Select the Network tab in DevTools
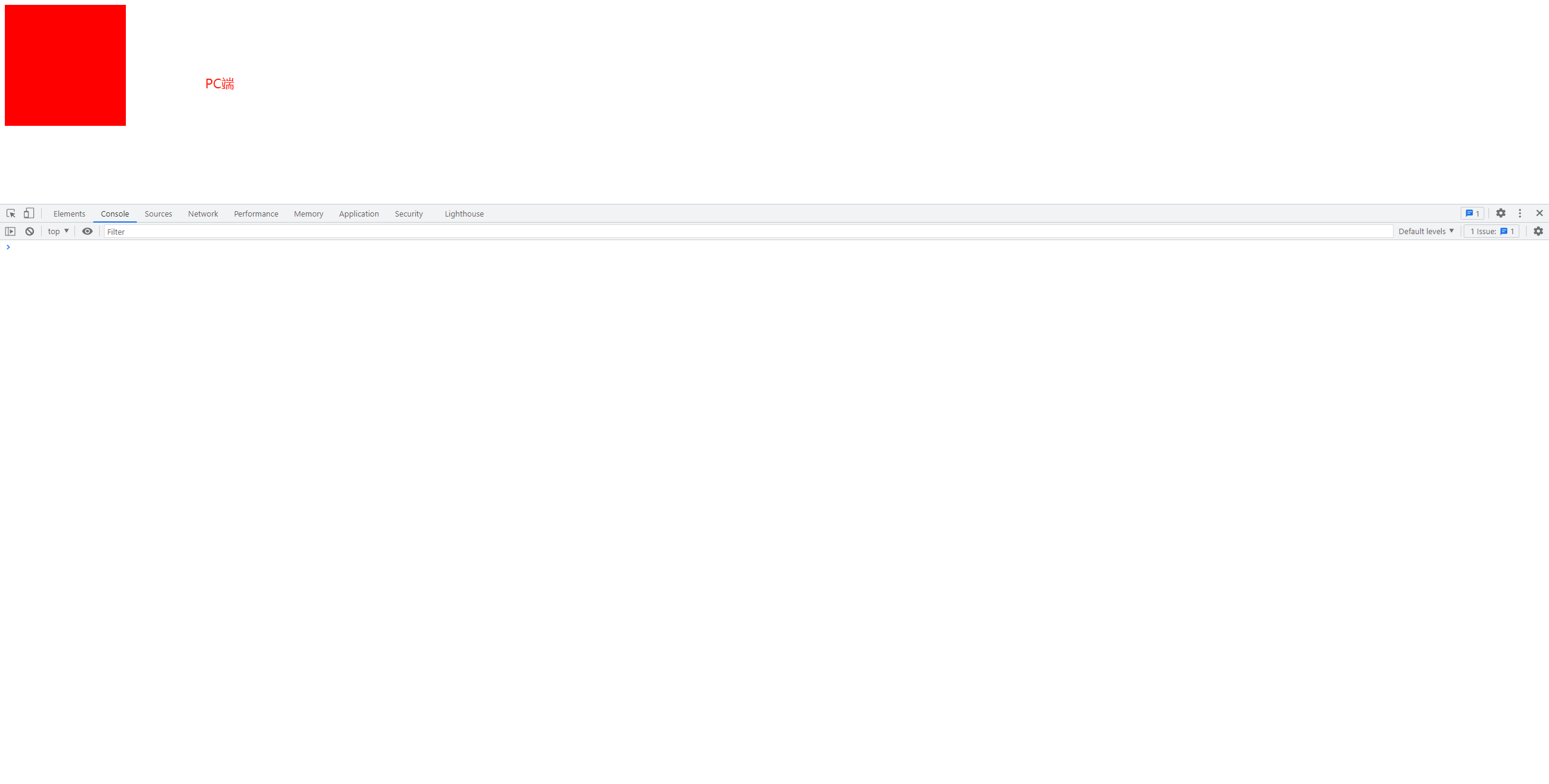 coord(203,213)
